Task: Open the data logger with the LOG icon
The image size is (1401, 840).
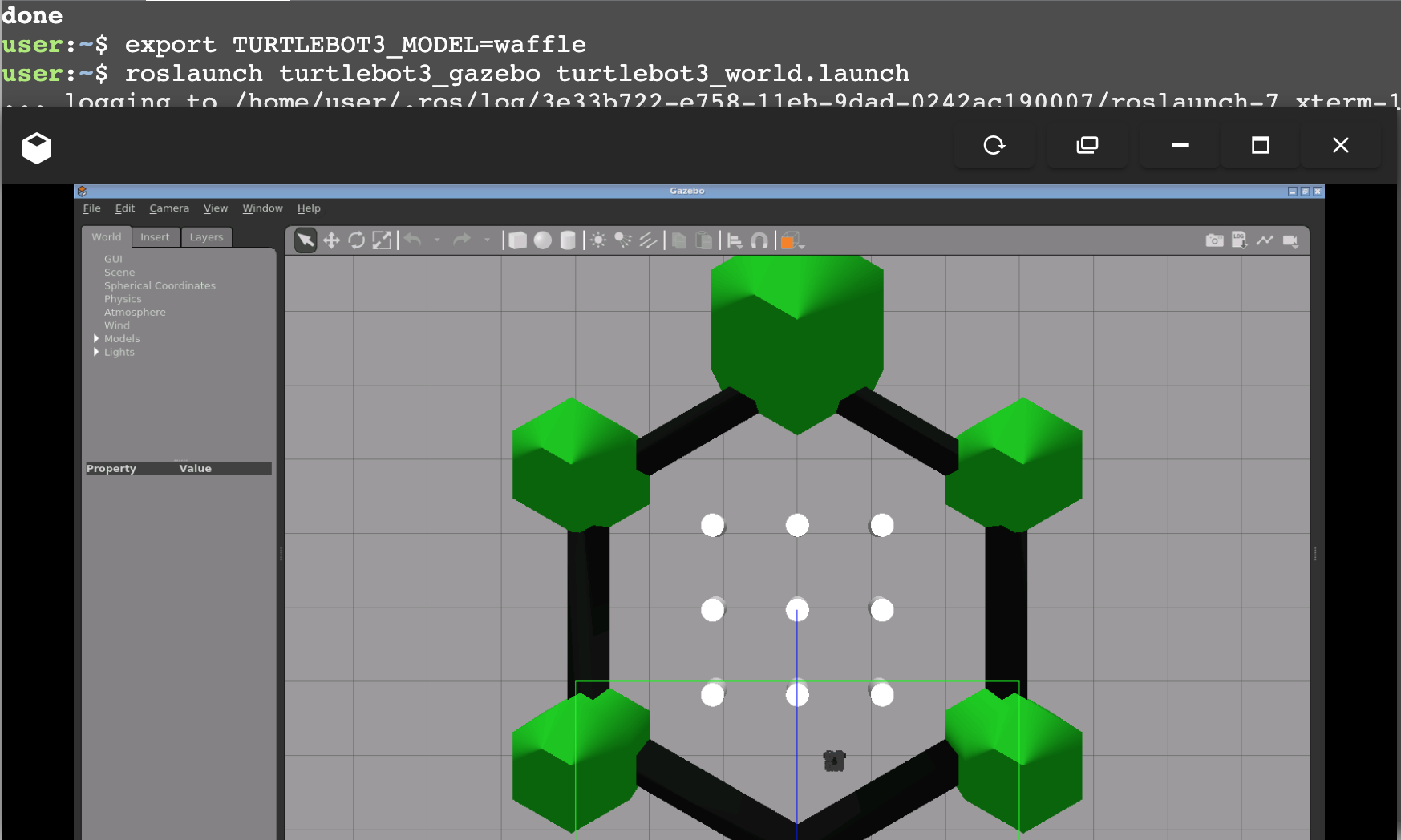Action: pos(1239,240)
